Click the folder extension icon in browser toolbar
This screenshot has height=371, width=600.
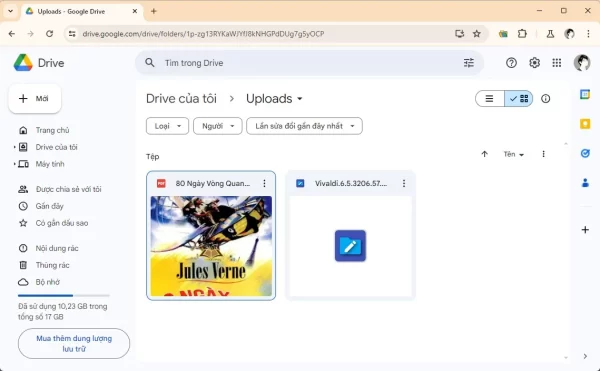pyautogui.click(x=503, y=34)
